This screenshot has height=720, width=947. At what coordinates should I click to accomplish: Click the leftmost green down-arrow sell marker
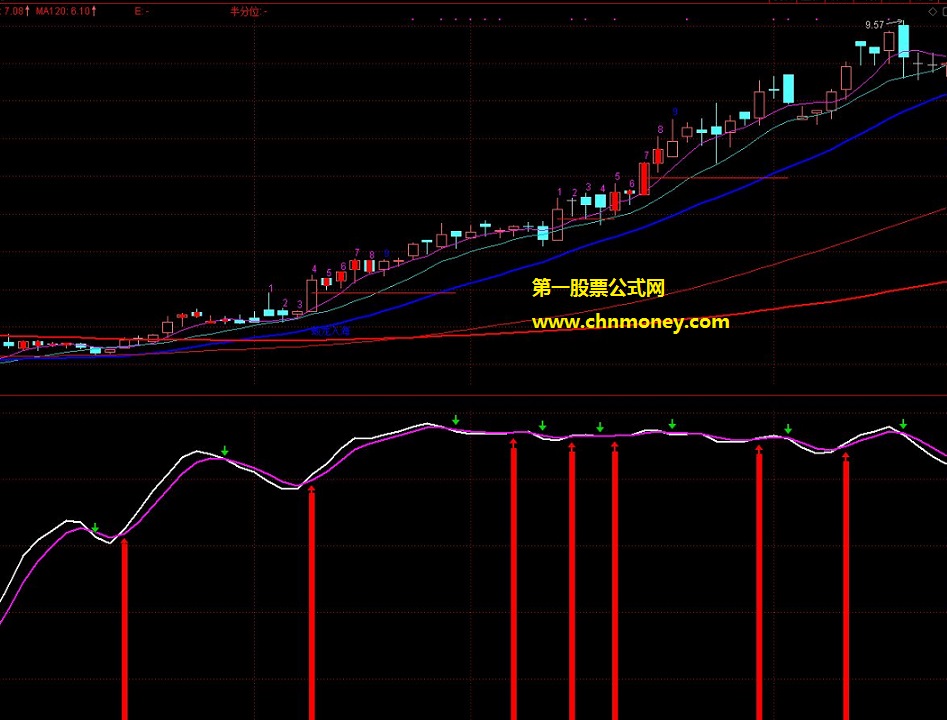pos(95,529)
